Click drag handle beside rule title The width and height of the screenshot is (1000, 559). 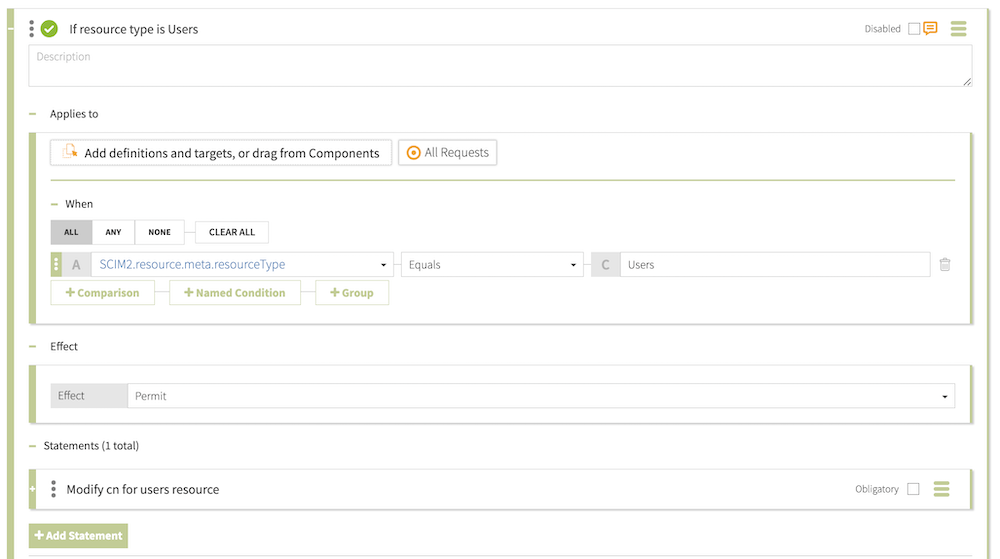coord(31,29)
